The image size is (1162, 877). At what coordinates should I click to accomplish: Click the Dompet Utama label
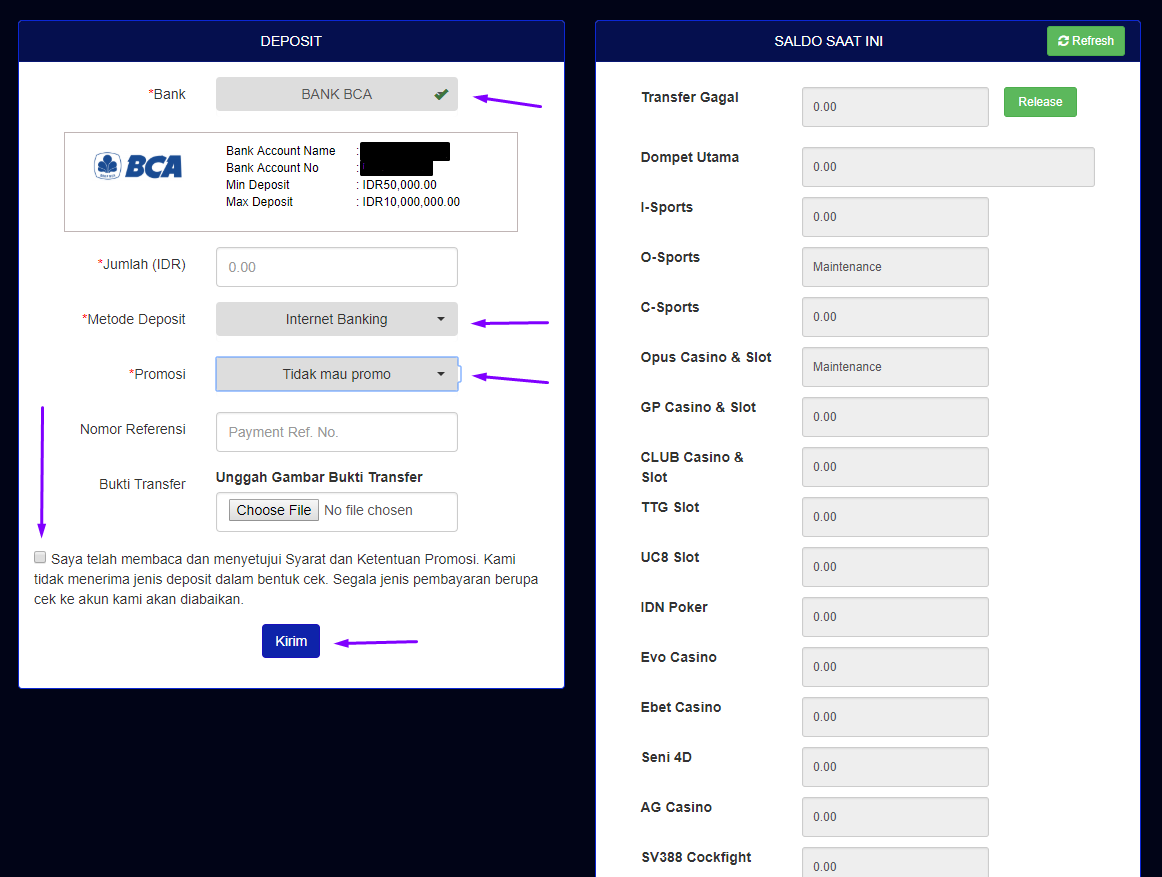coord(690,157)
